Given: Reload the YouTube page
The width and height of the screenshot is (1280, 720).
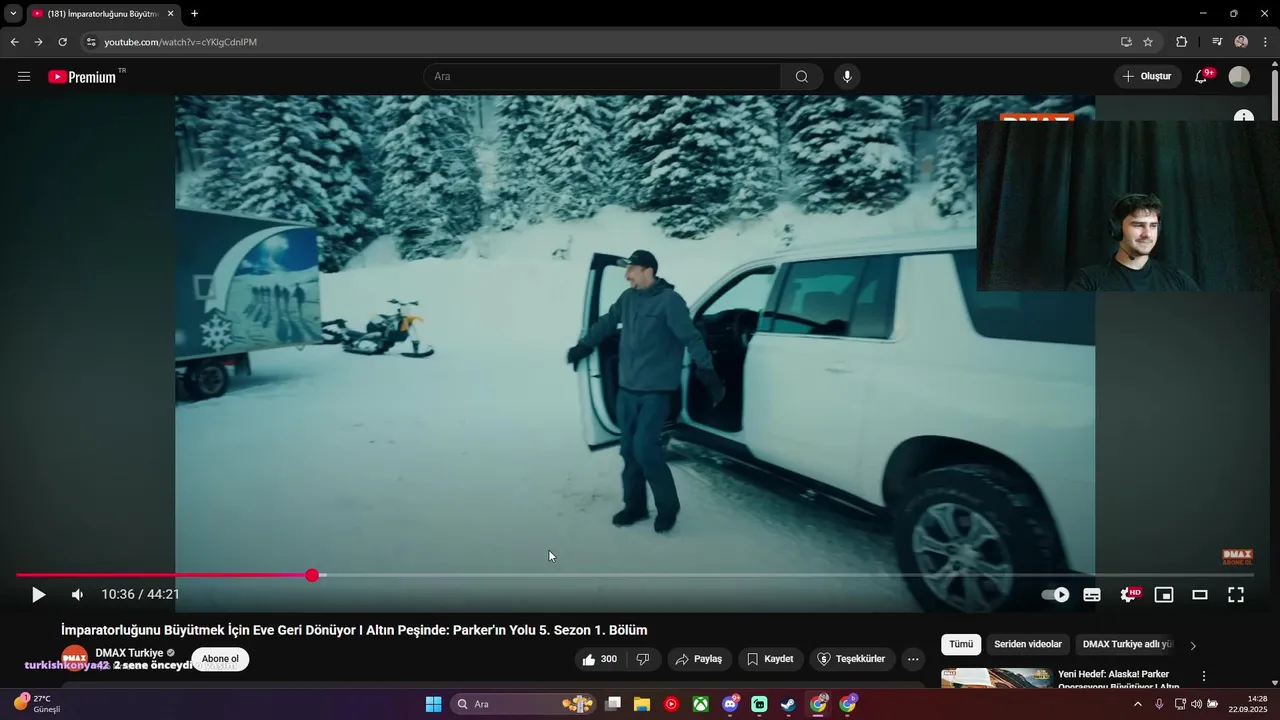Looking at the screenshot, I should (62, 42).
